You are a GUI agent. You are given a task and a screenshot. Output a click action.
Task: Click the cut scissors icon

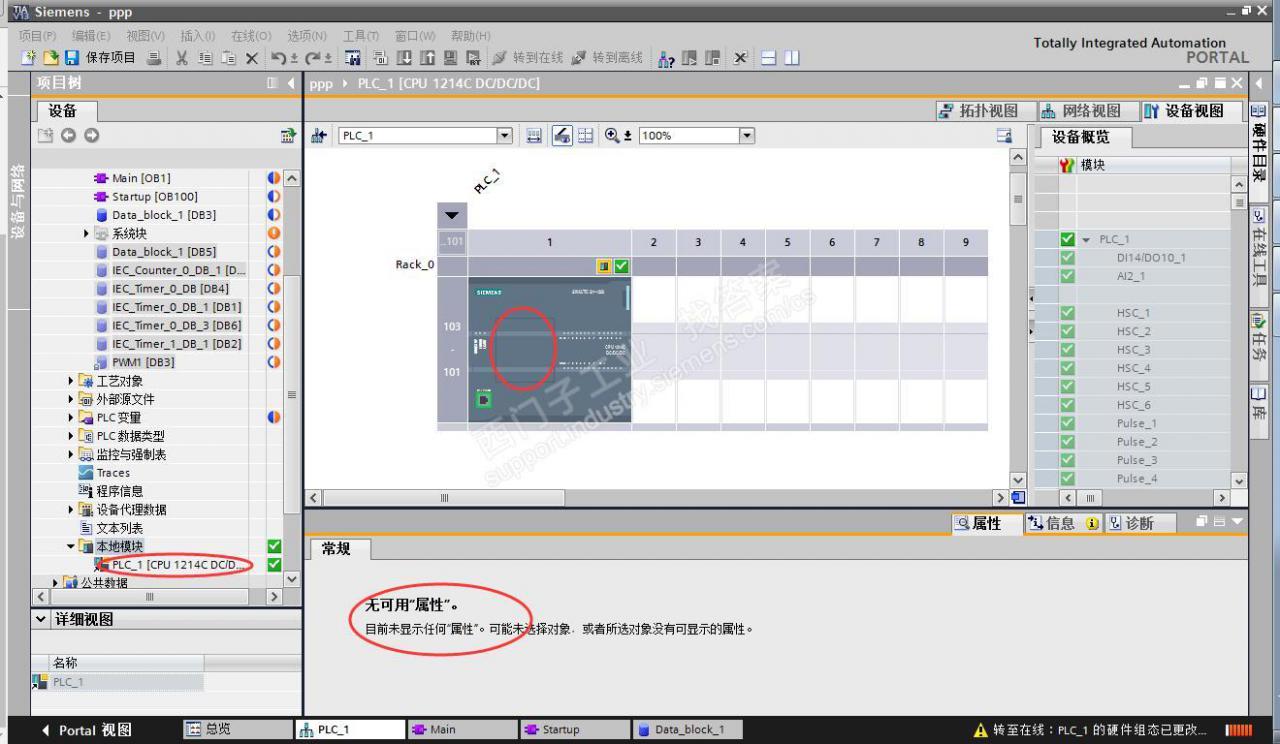[x=182, y=58]
